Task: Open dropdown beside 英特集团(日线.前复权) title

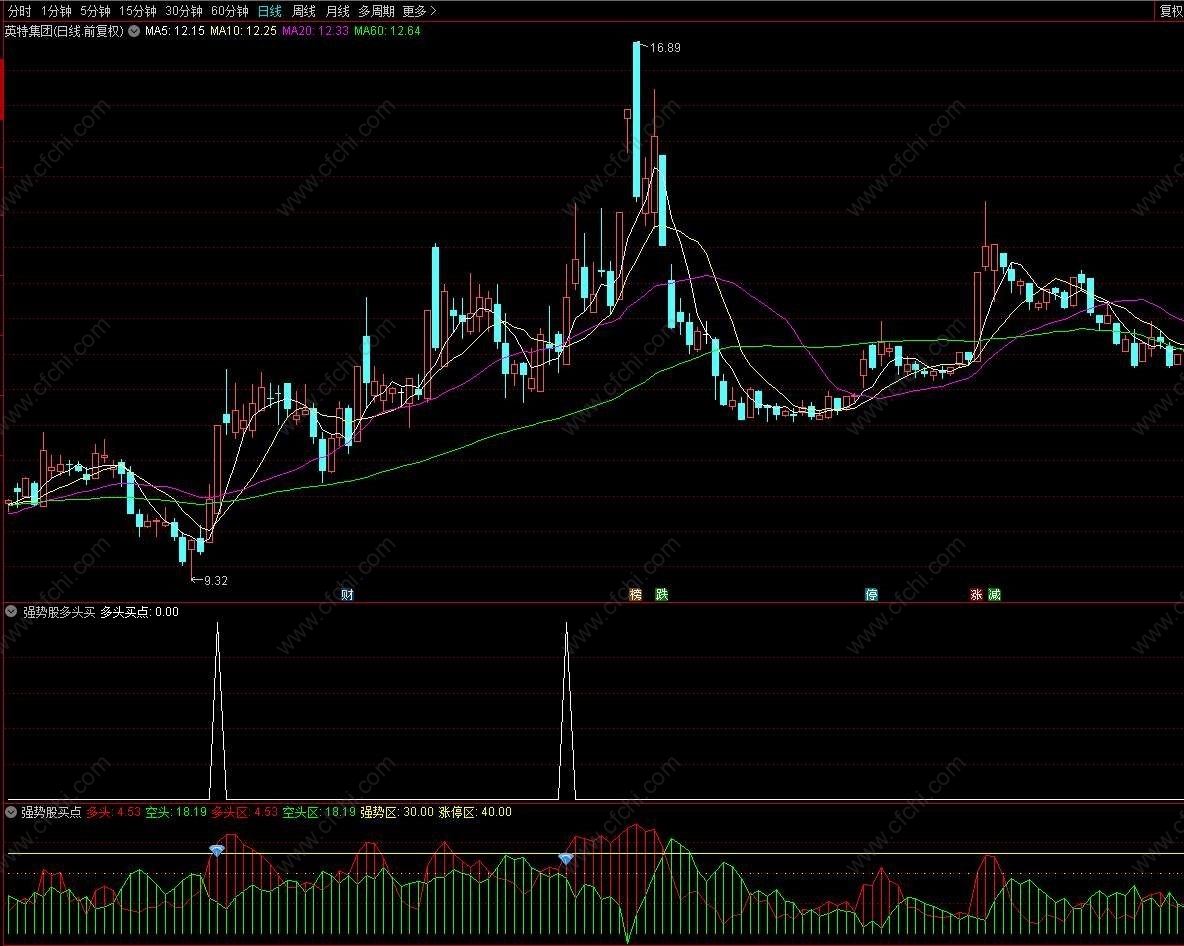Action: click(x=134, y=31)
